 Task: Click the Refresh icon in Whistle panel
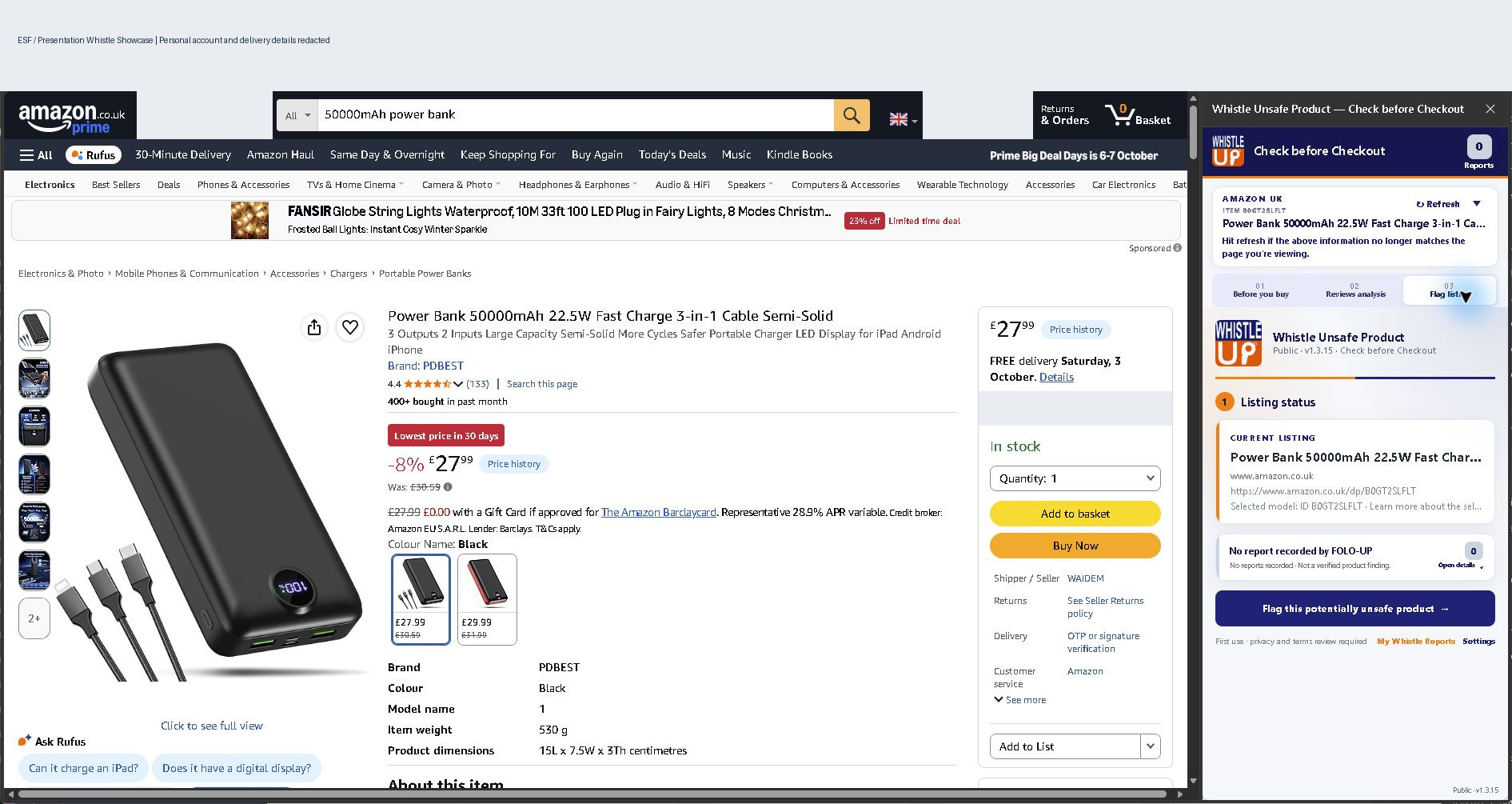pos(1438,204)
